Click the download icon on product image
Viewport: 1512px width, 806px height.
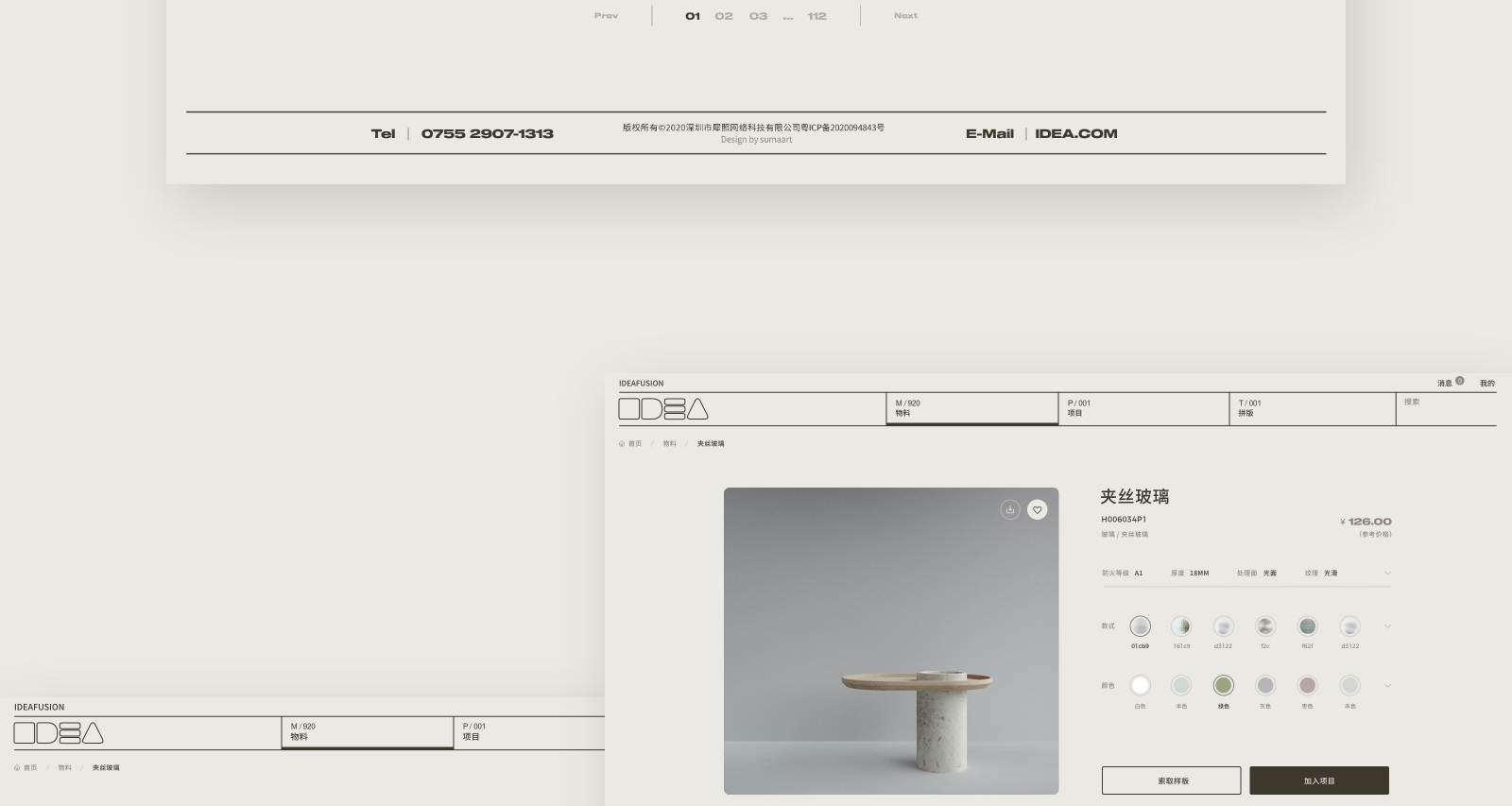1010,510
